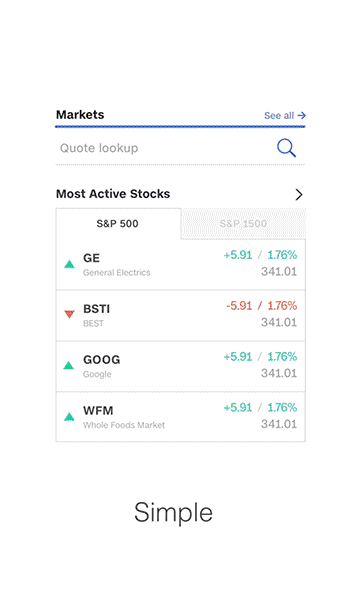Switch to the S&P 1500 tab
363x600 pixels.
click(x=243, y=224)
